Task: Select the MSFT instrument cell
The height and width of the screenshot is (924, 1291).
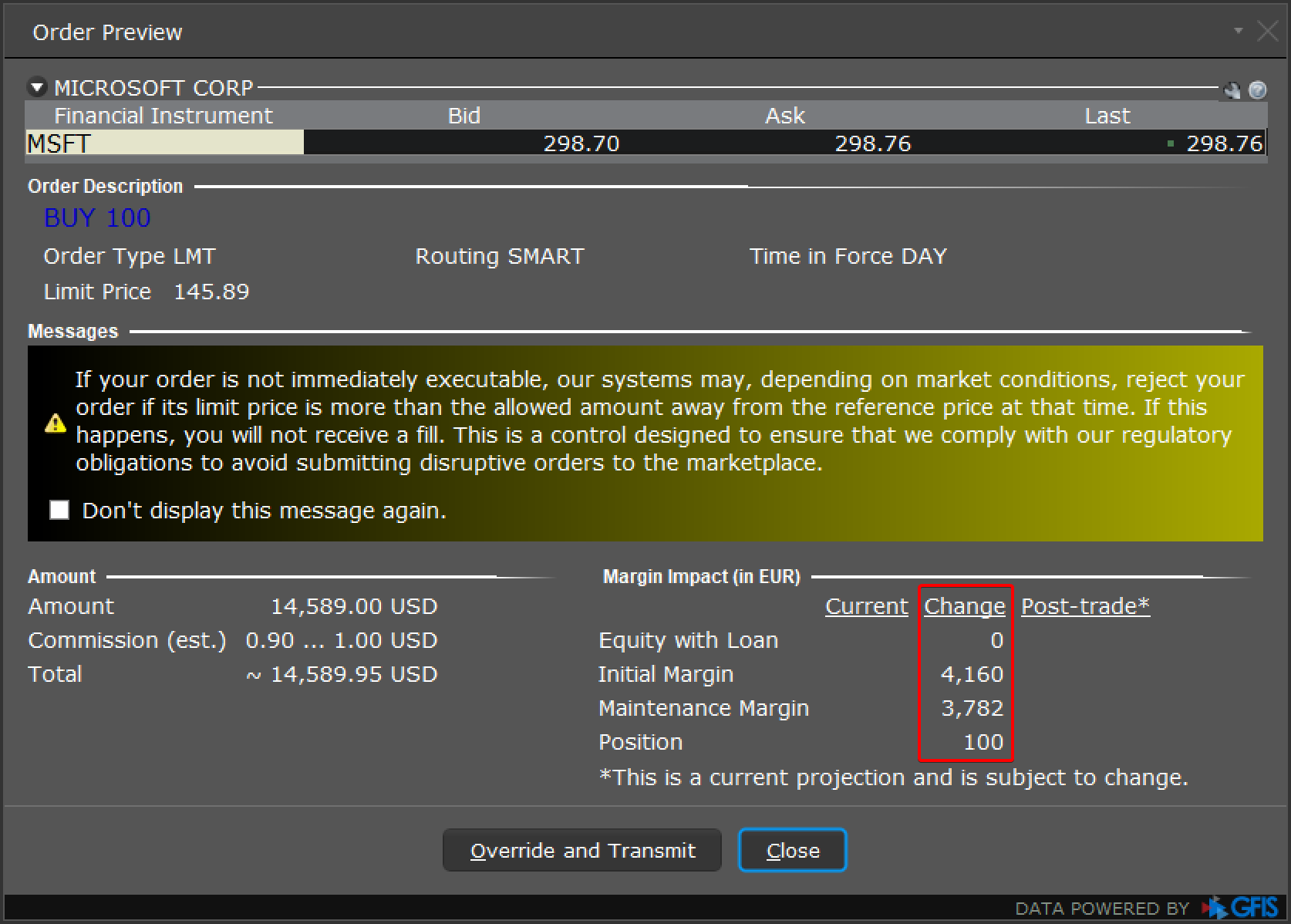Action: tap(165, 143)
